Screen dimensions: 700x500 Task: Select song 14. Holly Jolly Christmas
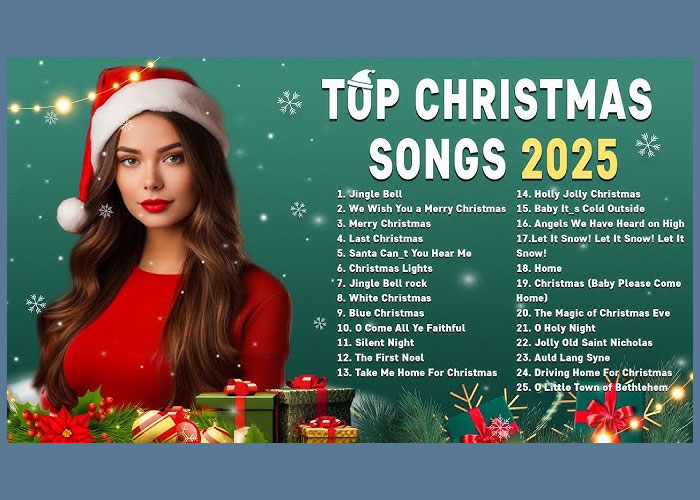(578, 194)
